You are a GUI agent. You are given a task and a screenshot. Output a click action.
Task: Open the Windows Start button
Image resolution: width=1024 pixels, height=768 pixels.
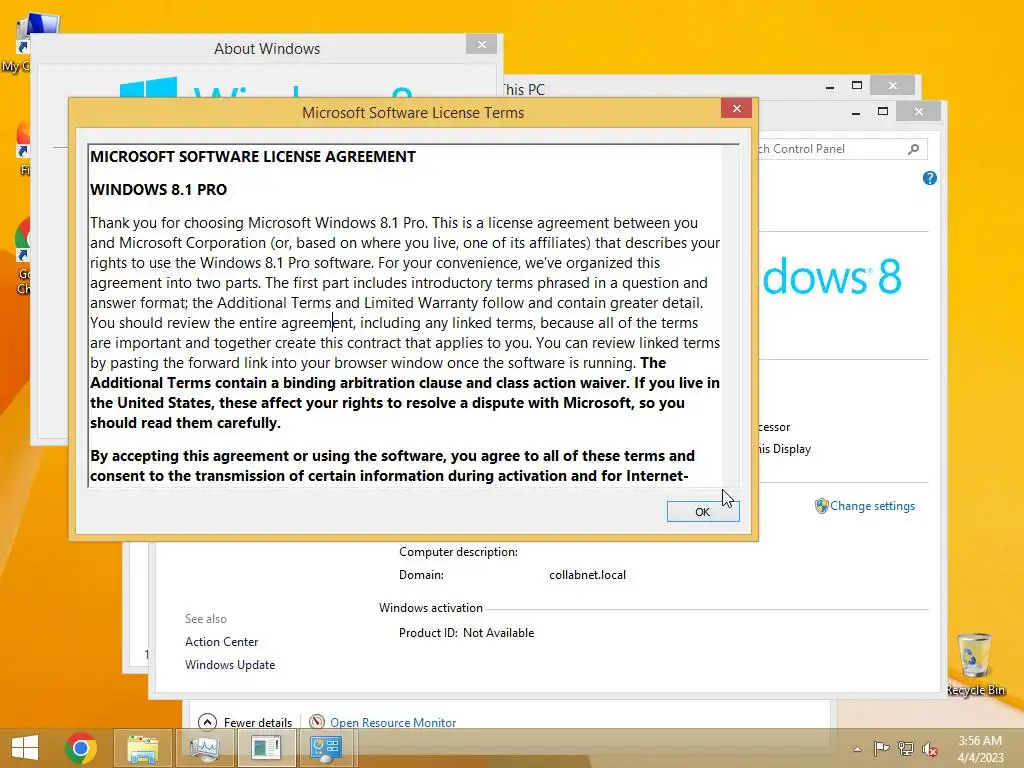pyautogui.click(x=25, y=748)
